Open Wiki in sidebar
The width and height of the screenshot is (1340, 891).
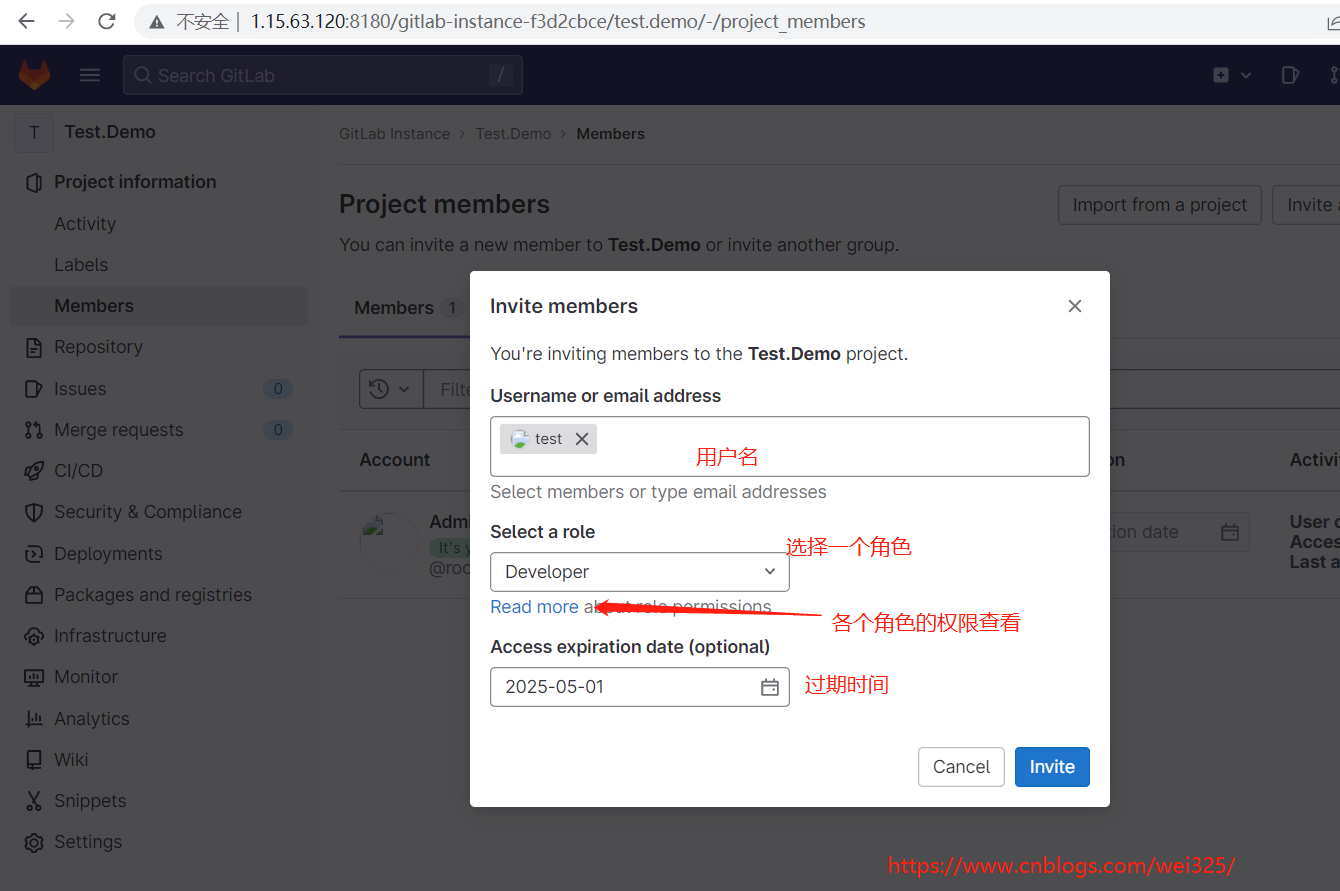pyautogui.click(x=71, y=760)
